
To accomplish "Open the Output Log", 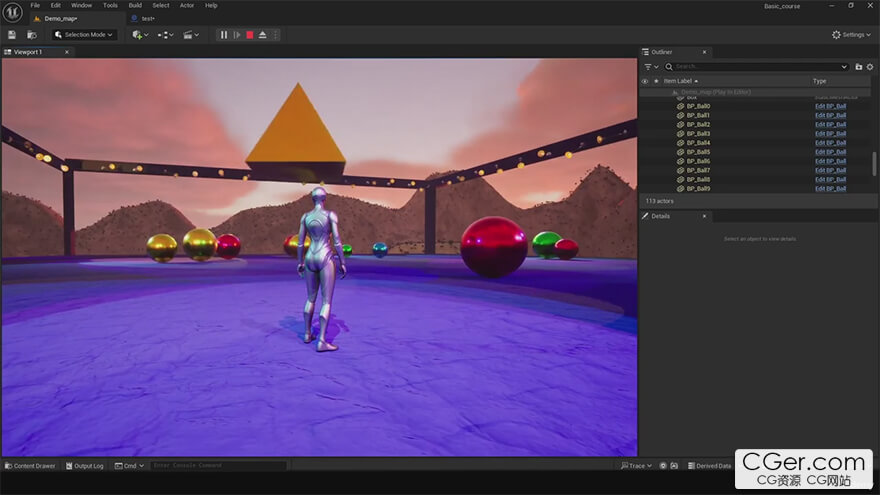I will click(85, 466).
